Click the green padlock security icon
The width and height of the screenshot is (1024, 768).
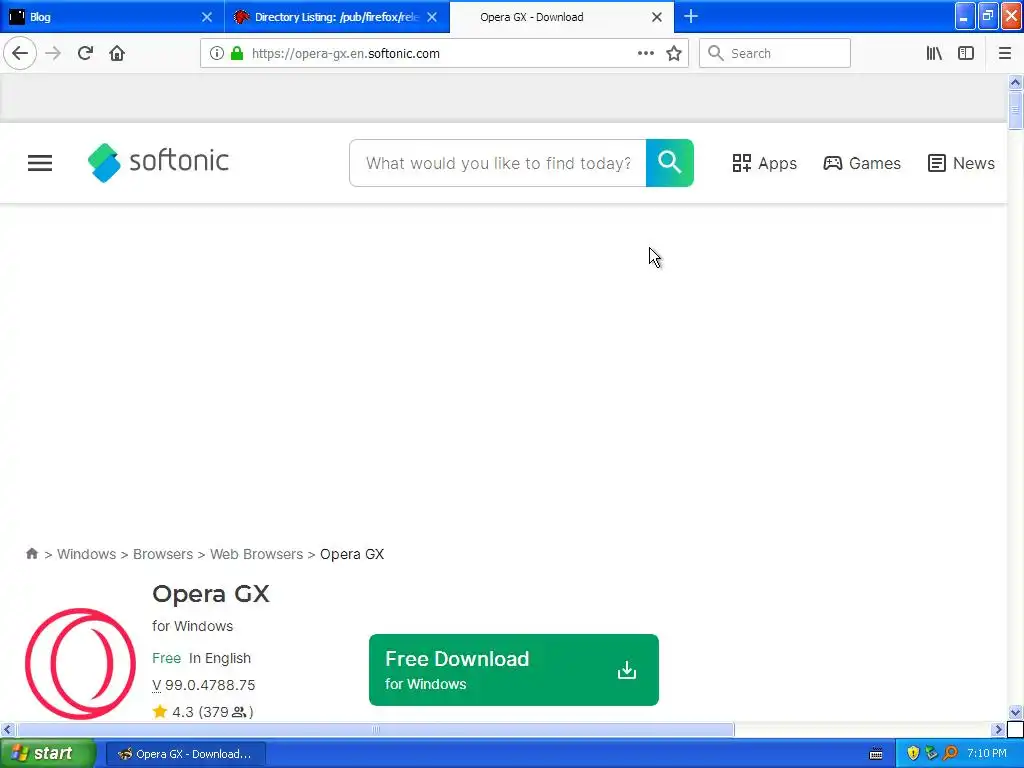coord(237,54)
